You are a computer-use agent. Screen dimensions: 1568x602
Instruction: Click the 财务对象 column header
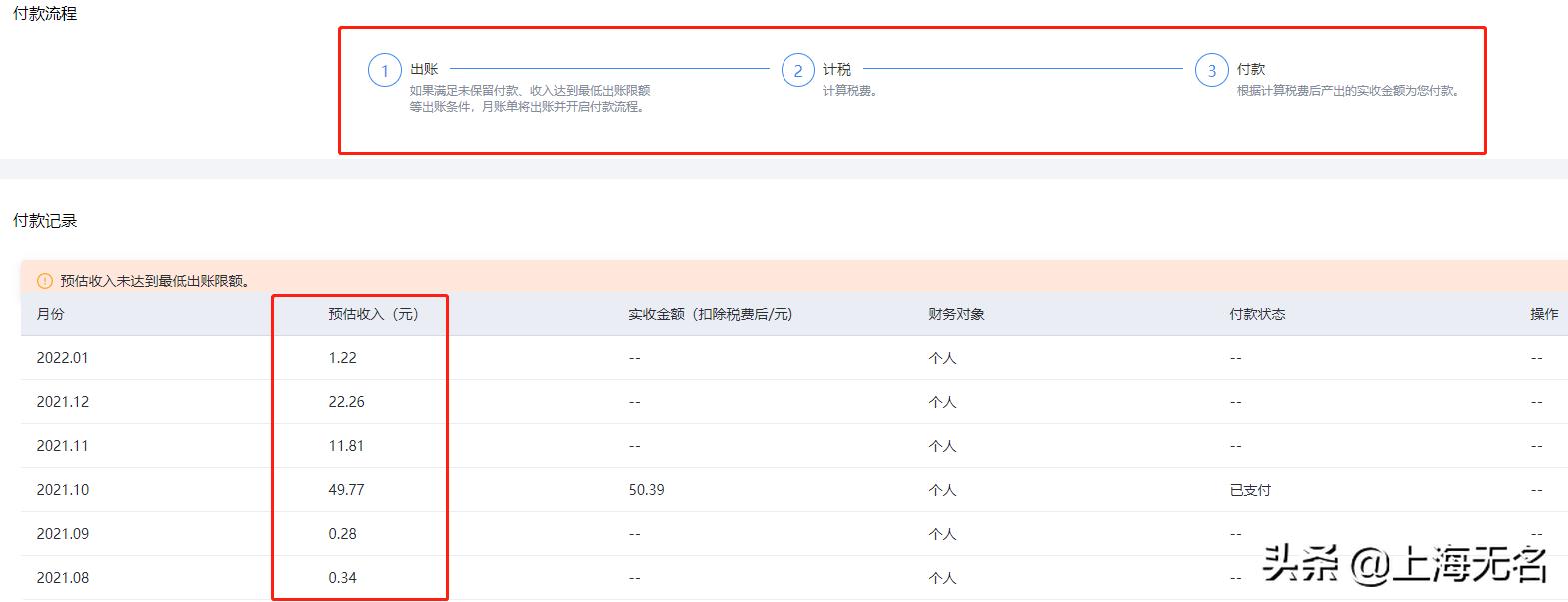tap(956, 314)
